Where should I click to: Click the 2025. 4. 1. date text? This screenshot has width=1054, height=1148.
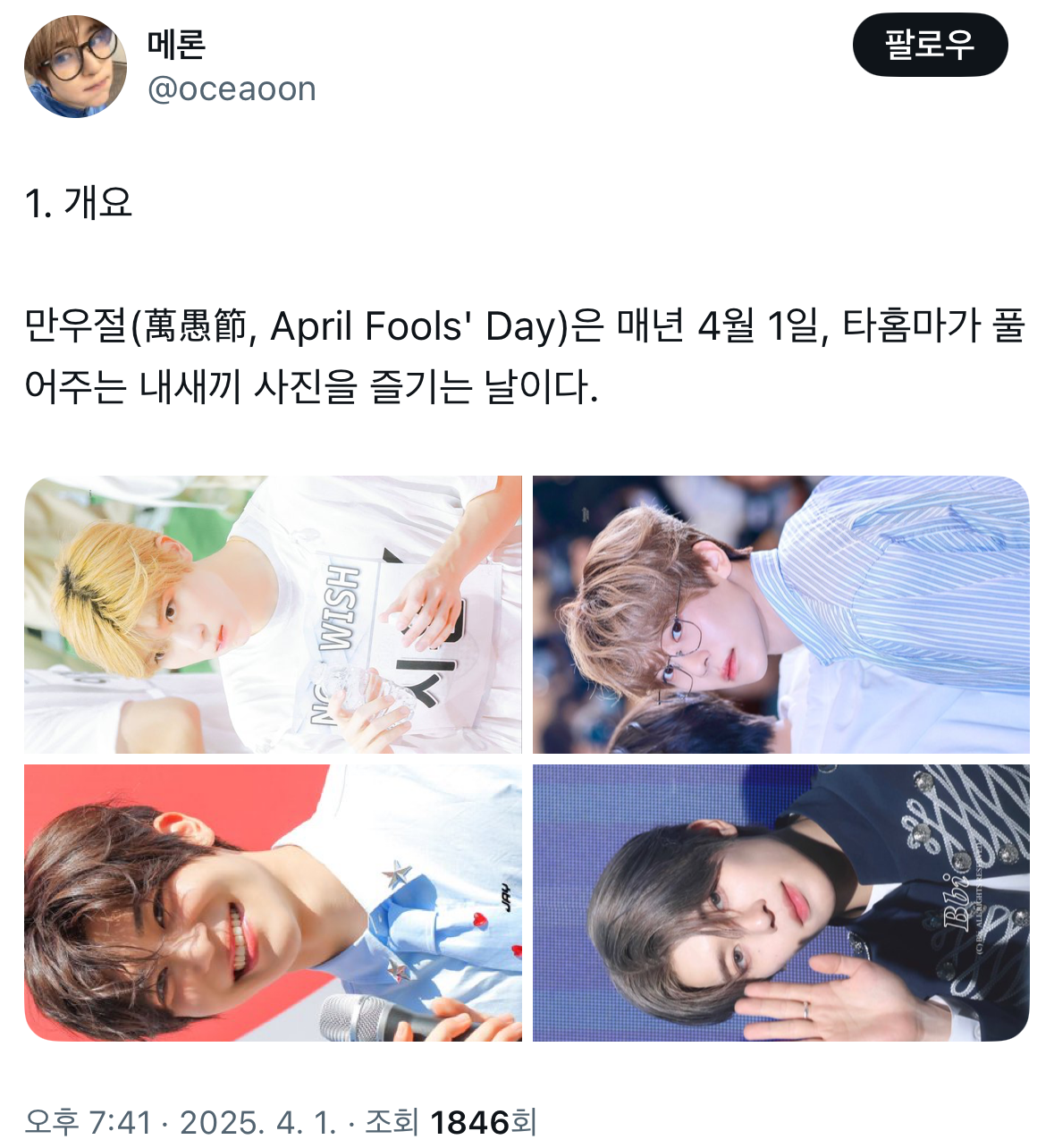tap(258, 1121)
